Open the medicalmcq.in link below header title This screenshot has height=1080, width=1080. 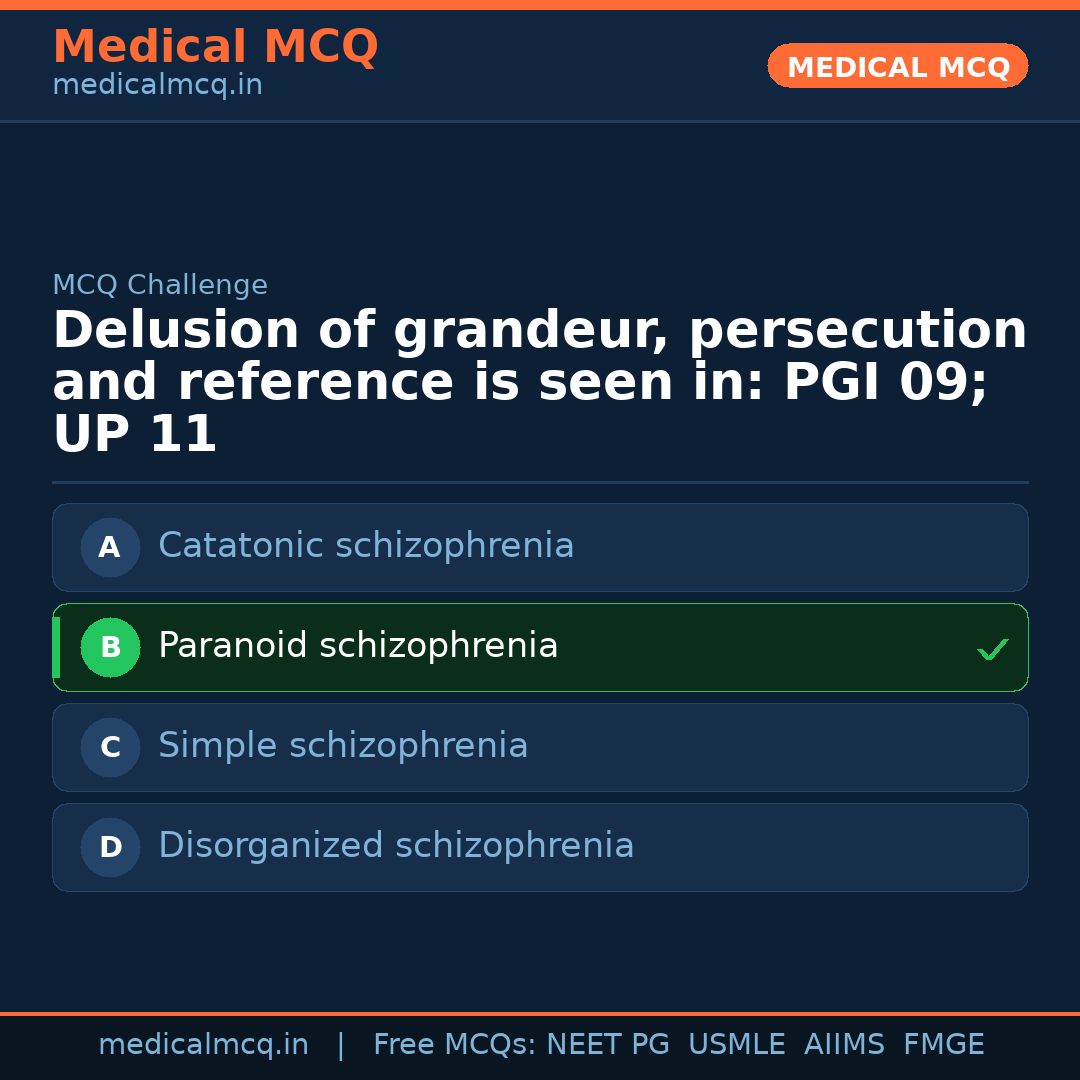[157, 85]
